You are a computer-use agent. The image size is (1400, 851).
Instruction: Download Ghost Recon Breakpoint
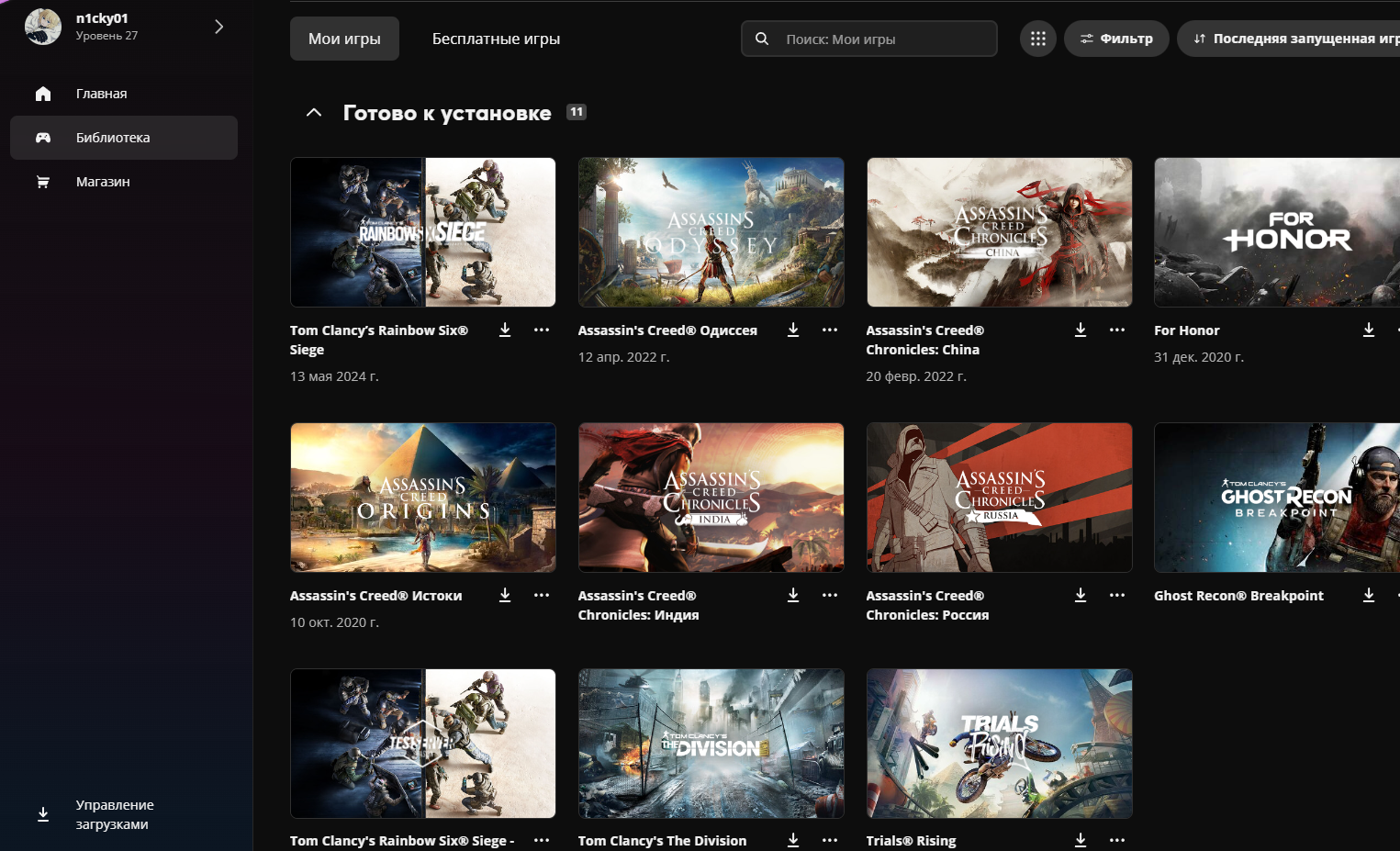click(x=1369, y=595)
